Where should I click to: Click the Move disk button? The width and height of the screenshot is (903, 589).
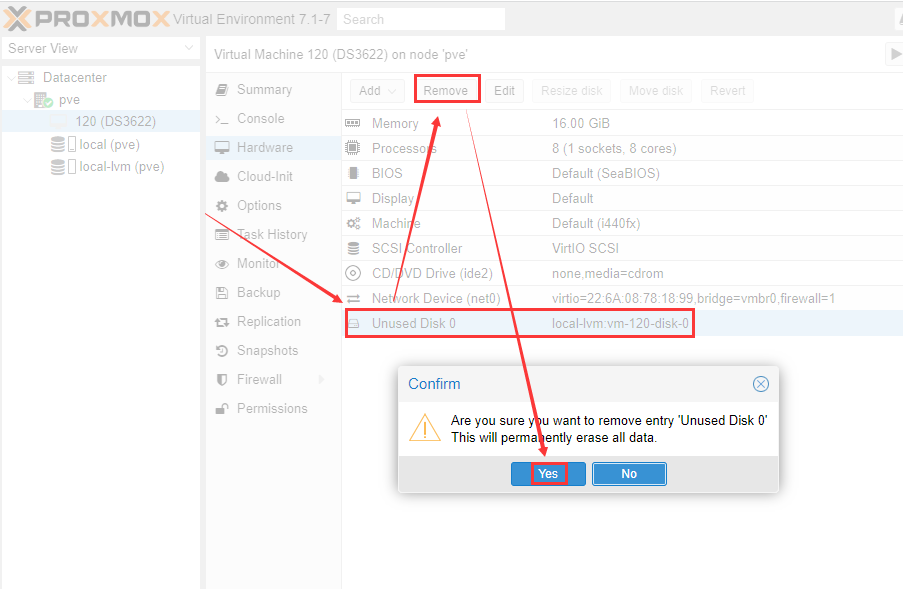(656, 90)
